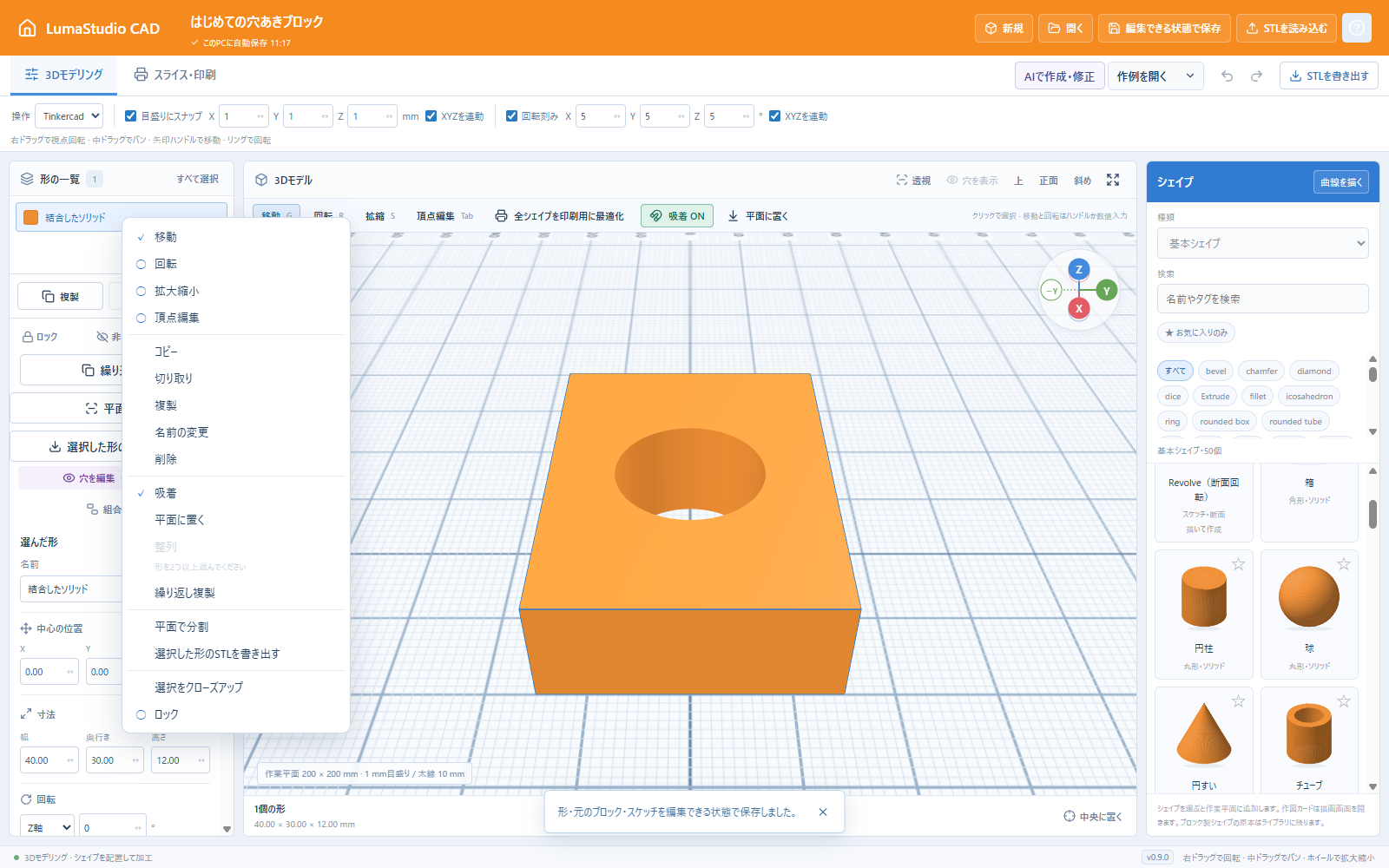This screenshot has width=1389, height=868.
Task: Click the LumaStudio home icon
Action: (x=28, y=28)
